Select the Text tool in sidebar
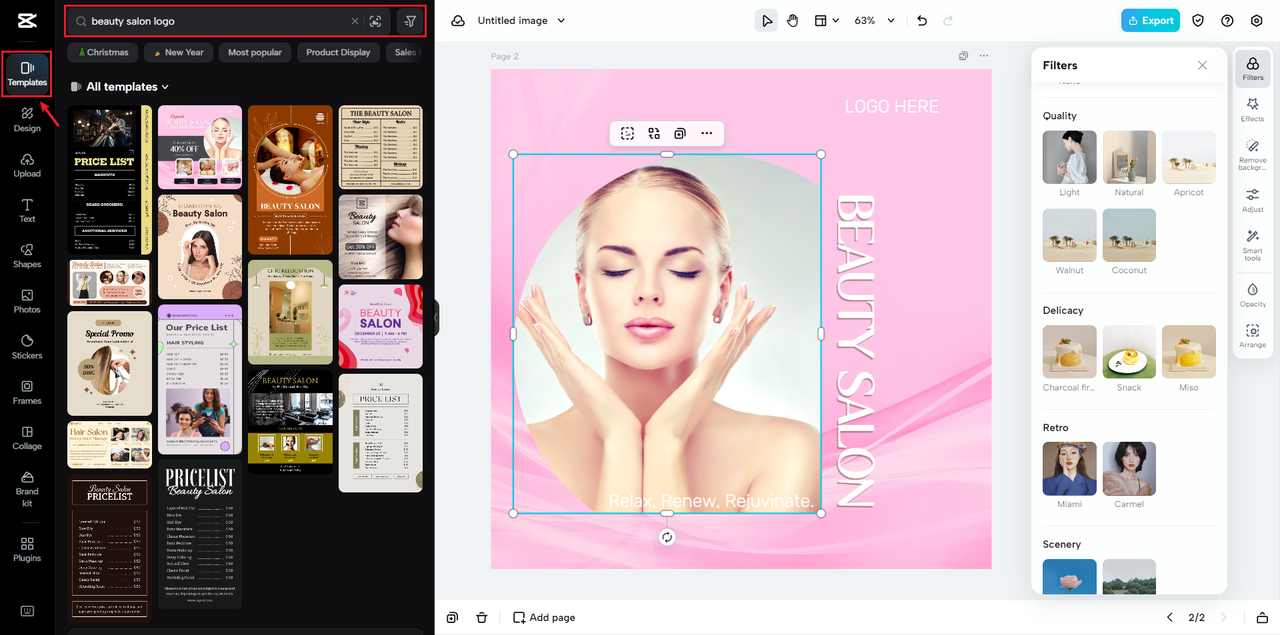 27,211
